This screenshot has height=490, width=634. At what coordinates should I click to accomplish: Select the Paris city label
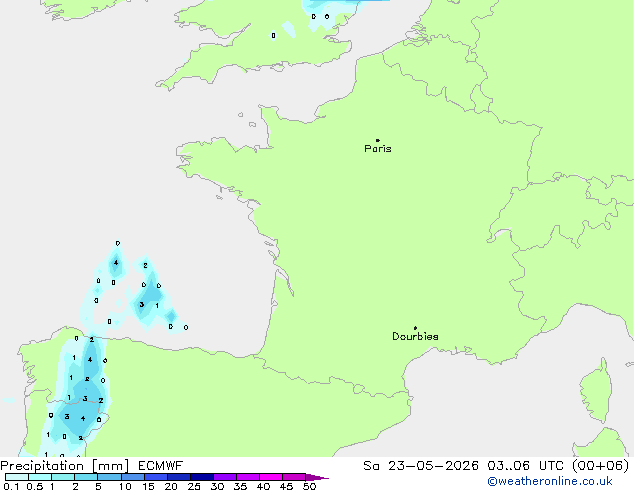(x=378, y=148)
